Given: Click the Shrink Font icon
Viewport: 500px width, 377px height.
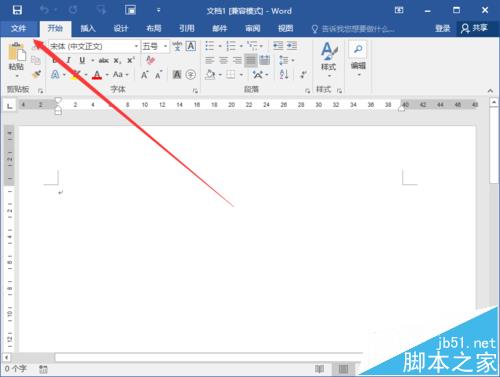Looking at the screenshot, I should point(159,75).
